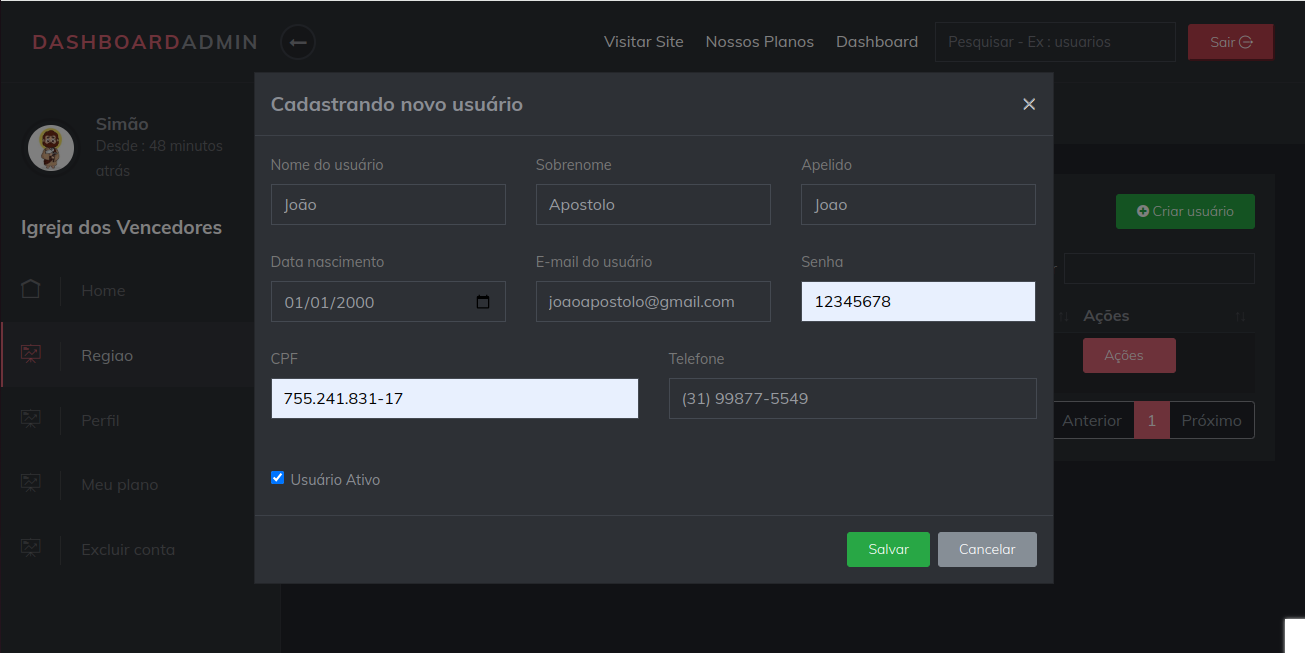This screenshot has width=1305, height=653.
Task: Click the Home icon in sidebar
Action: 31,290
